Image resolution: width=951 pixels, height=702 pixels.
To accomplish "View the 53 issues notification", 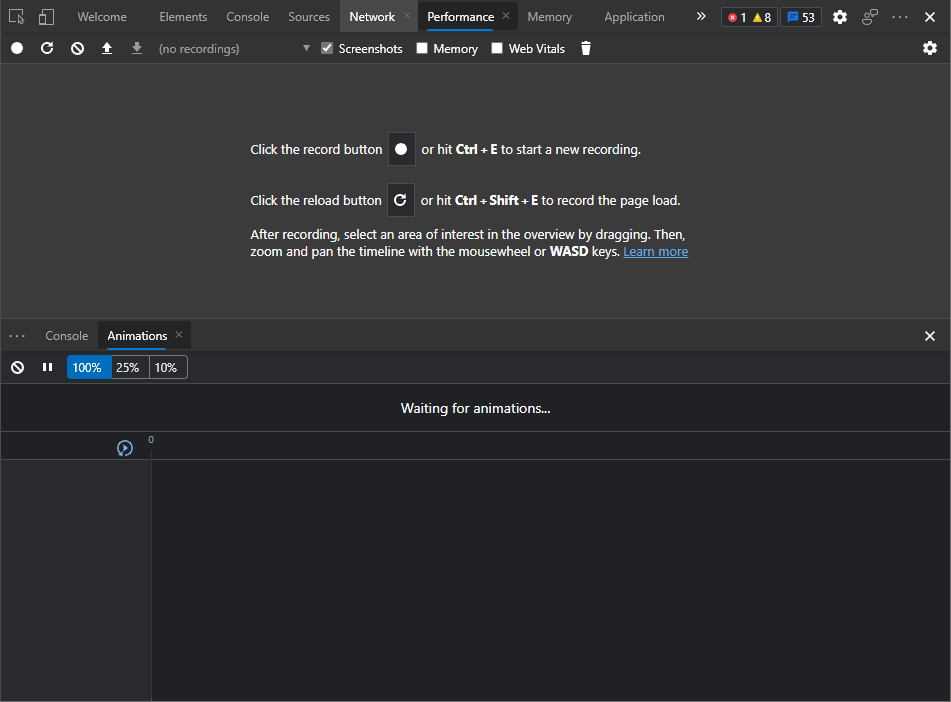I will [801, 17].
